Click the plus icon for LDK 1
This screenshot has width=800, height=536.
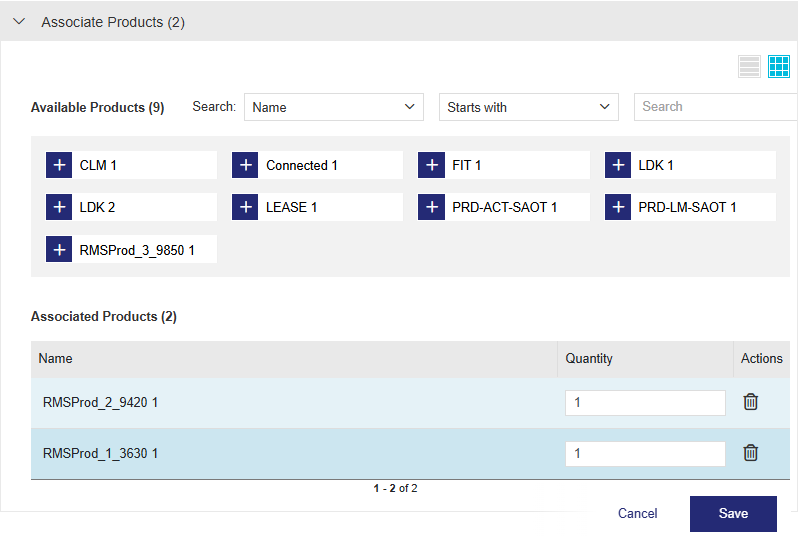[x=618, y=165]
